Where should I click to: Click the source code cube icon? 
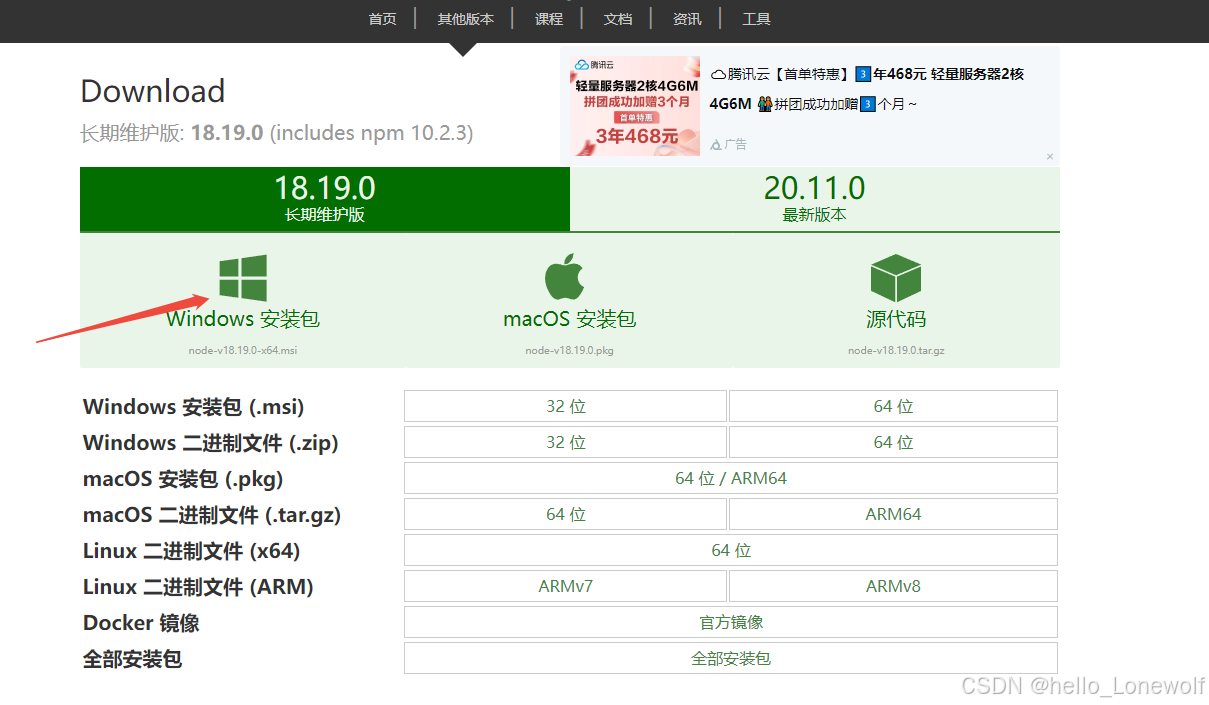click(895, 278)
